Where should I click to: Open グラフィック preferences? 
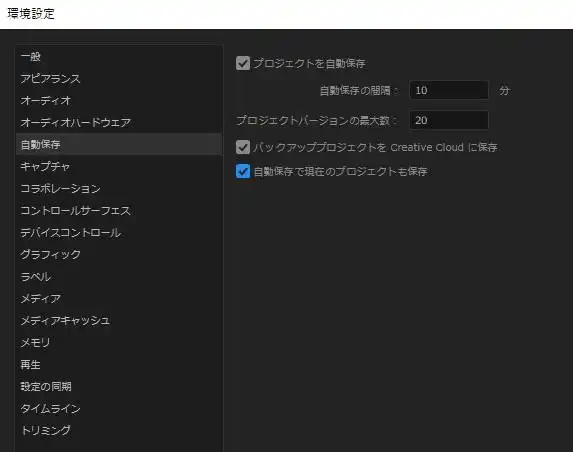pyautogui.click(x=119, y=254)
